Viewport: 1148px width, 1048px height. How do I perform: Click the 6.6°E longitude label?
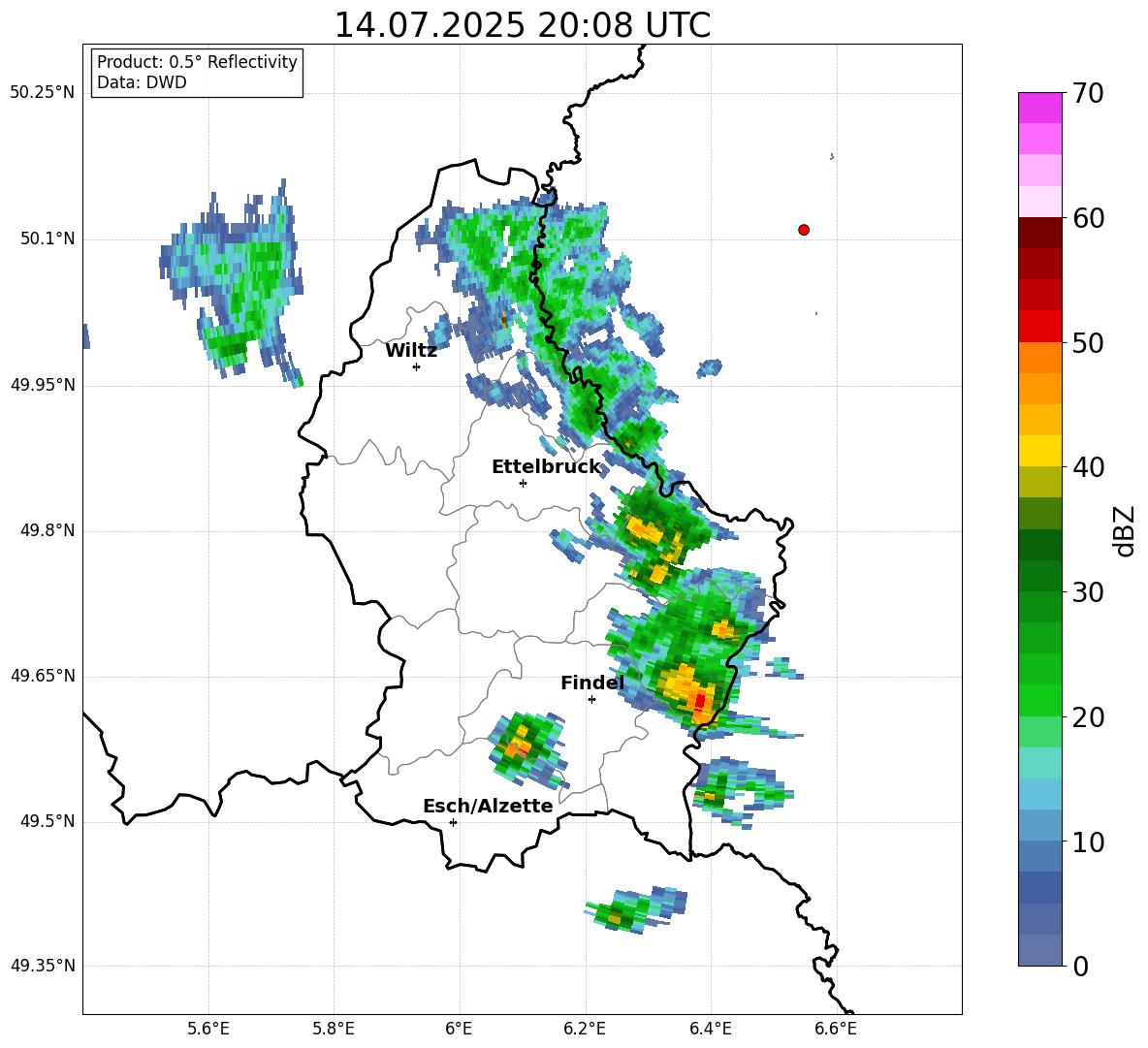tap(836, 1030)
